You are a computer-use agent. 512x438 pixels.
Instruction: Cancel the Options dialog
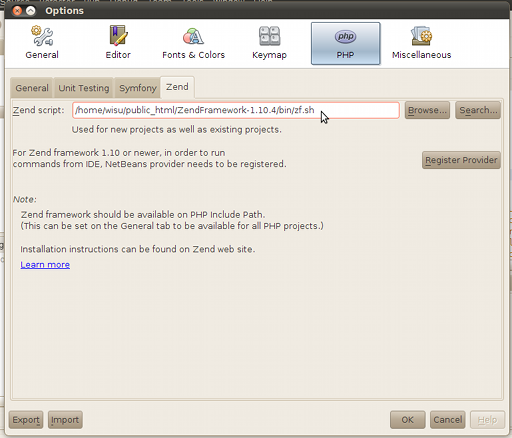448,420
